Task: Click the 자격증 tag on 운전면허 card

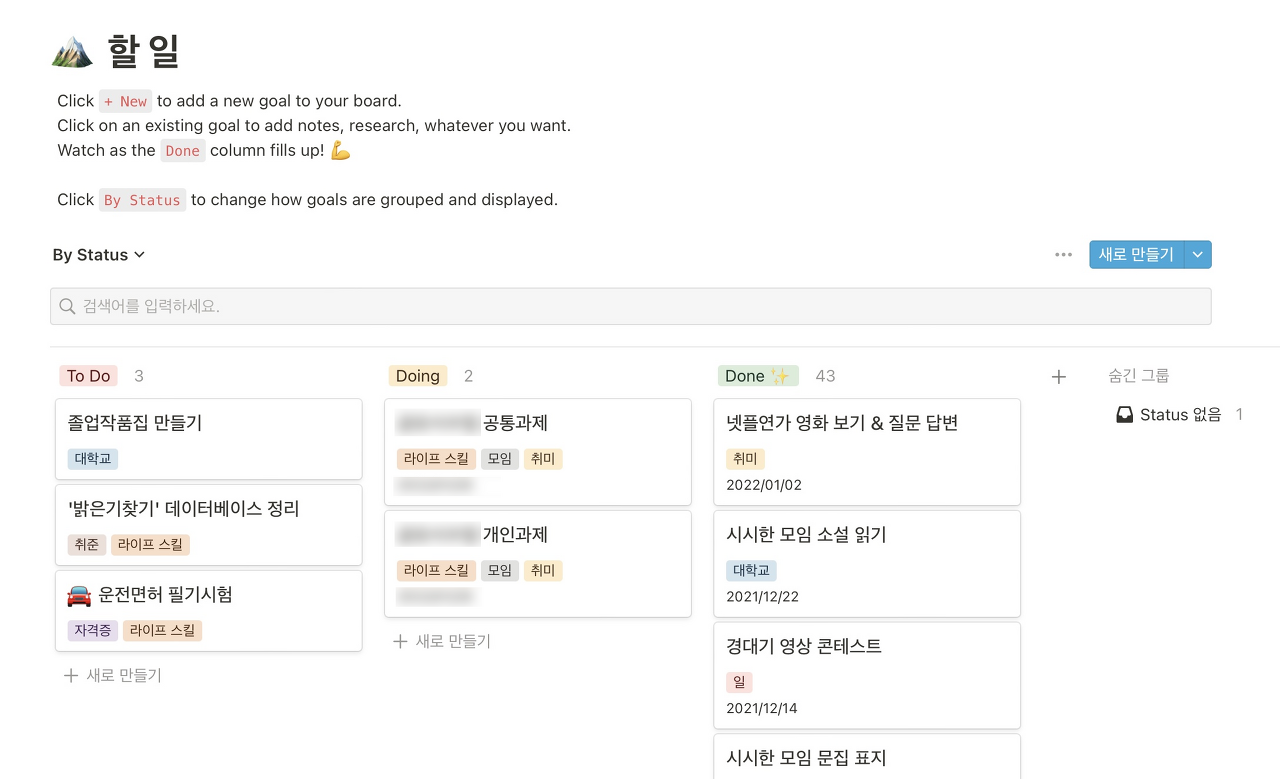Action: 93,631
